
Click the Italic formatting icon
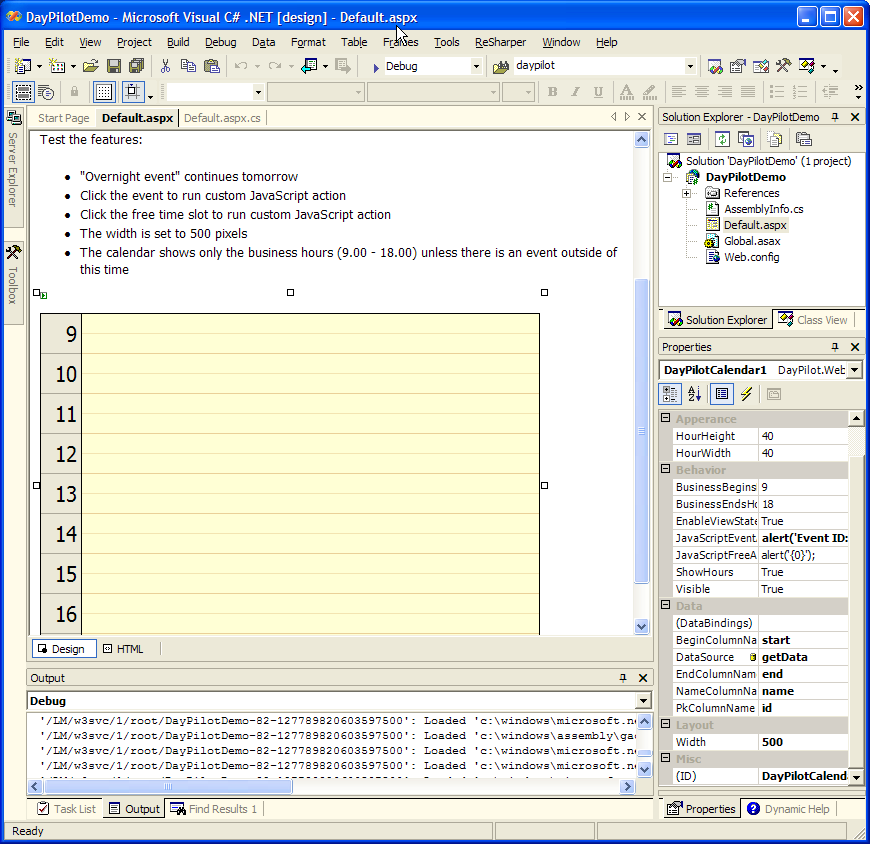575,92
